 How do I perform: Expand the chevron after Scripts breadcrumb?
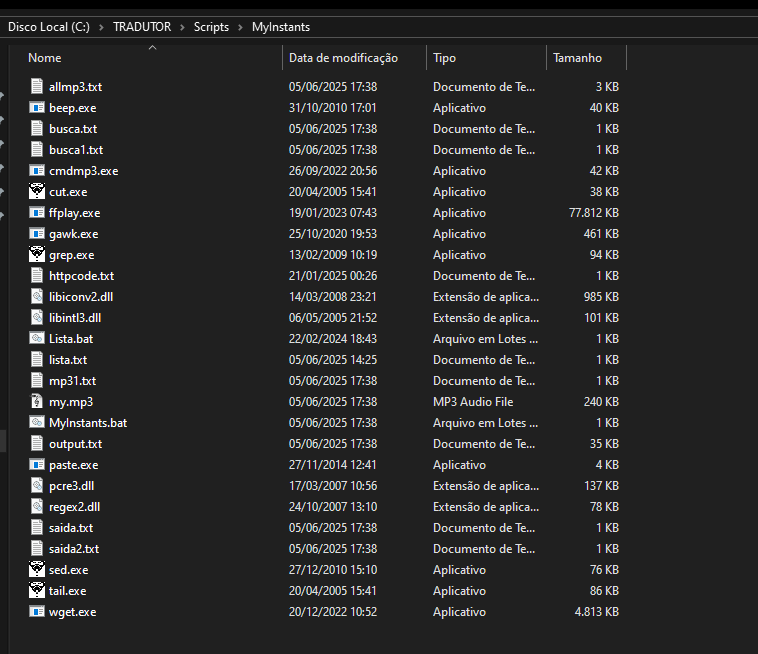[x=241, y=27]
